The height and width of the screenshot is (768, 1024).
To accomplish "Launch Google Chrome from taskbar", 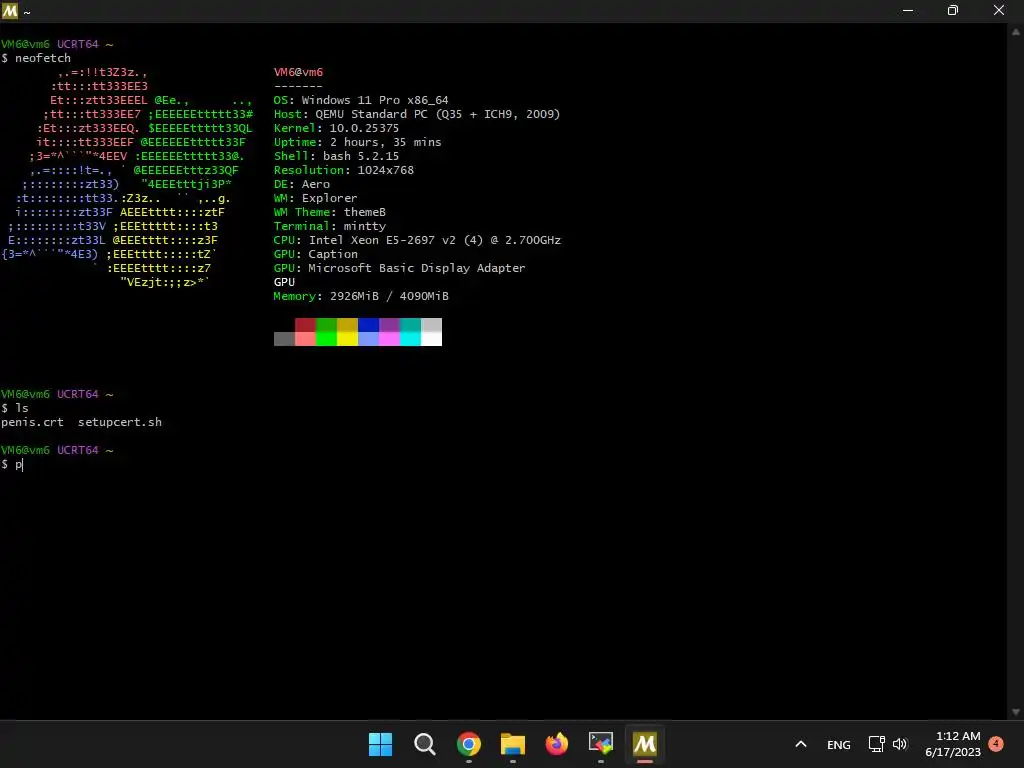I will click(468, 744).
